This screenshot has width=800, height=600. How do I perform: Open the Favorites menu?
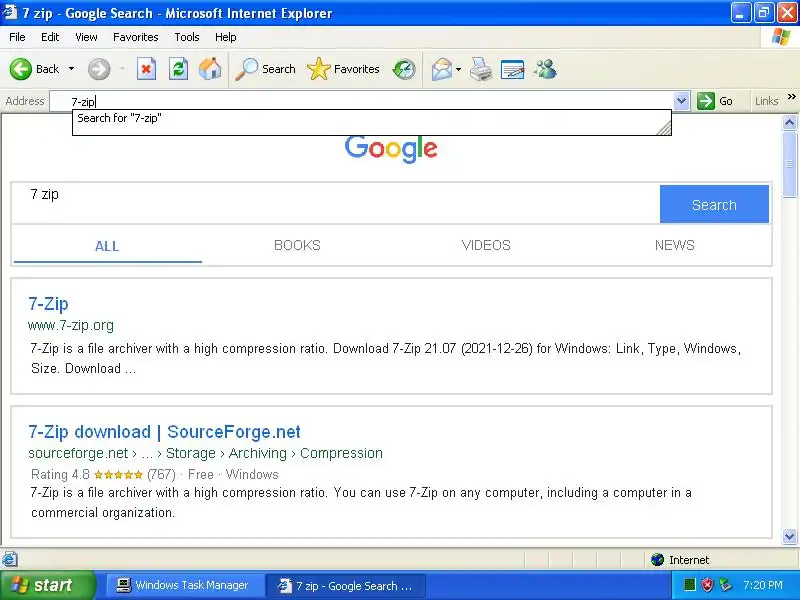click(x=136, y=37)
